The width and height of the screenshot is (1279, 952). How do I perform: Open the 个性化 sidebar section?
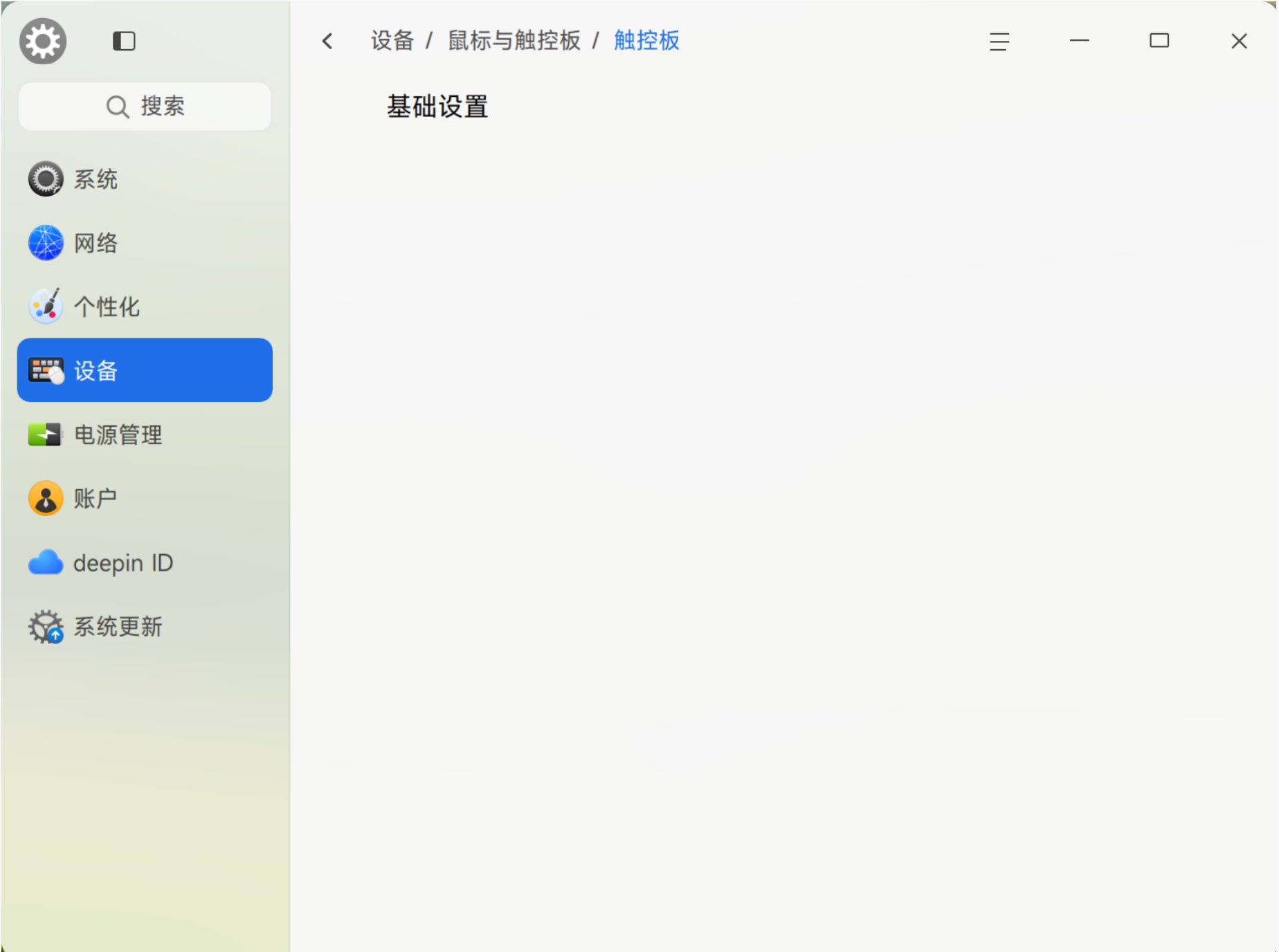click(145, 306)
